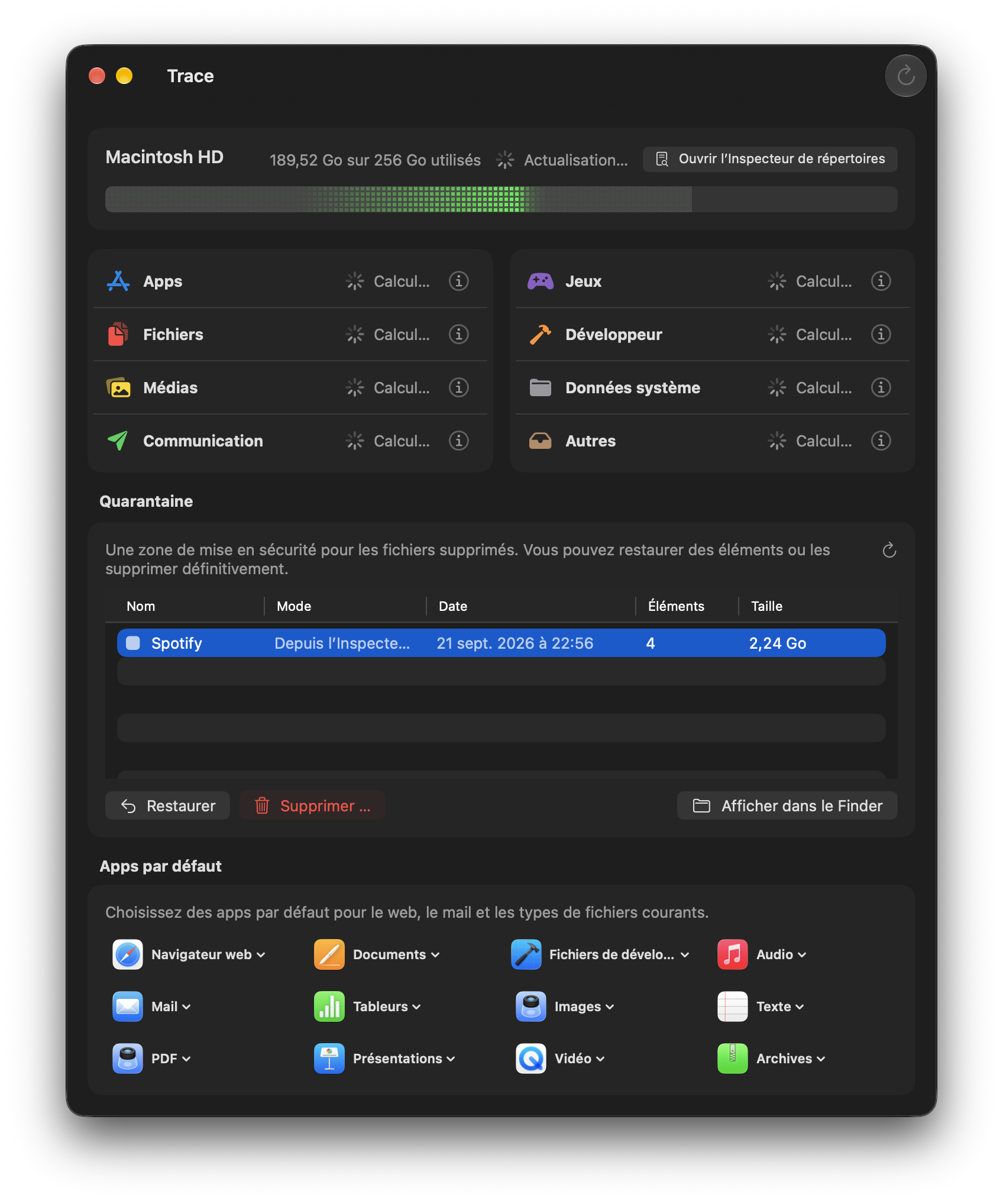Open the Texte default app dropdown

tap(761, 1006)
